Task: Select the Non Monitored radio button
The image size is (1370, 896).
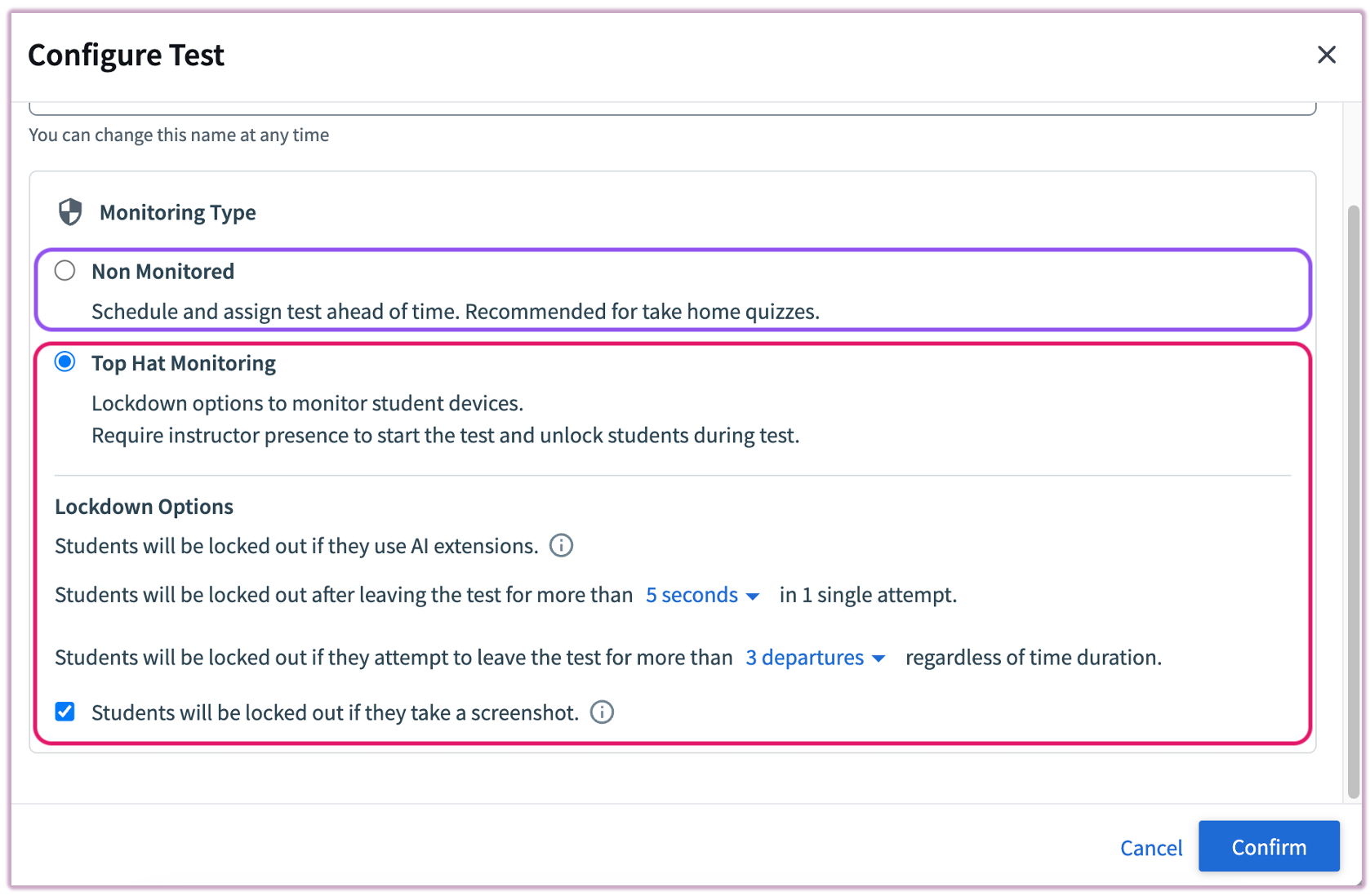Action: click(x=65, y=271)
